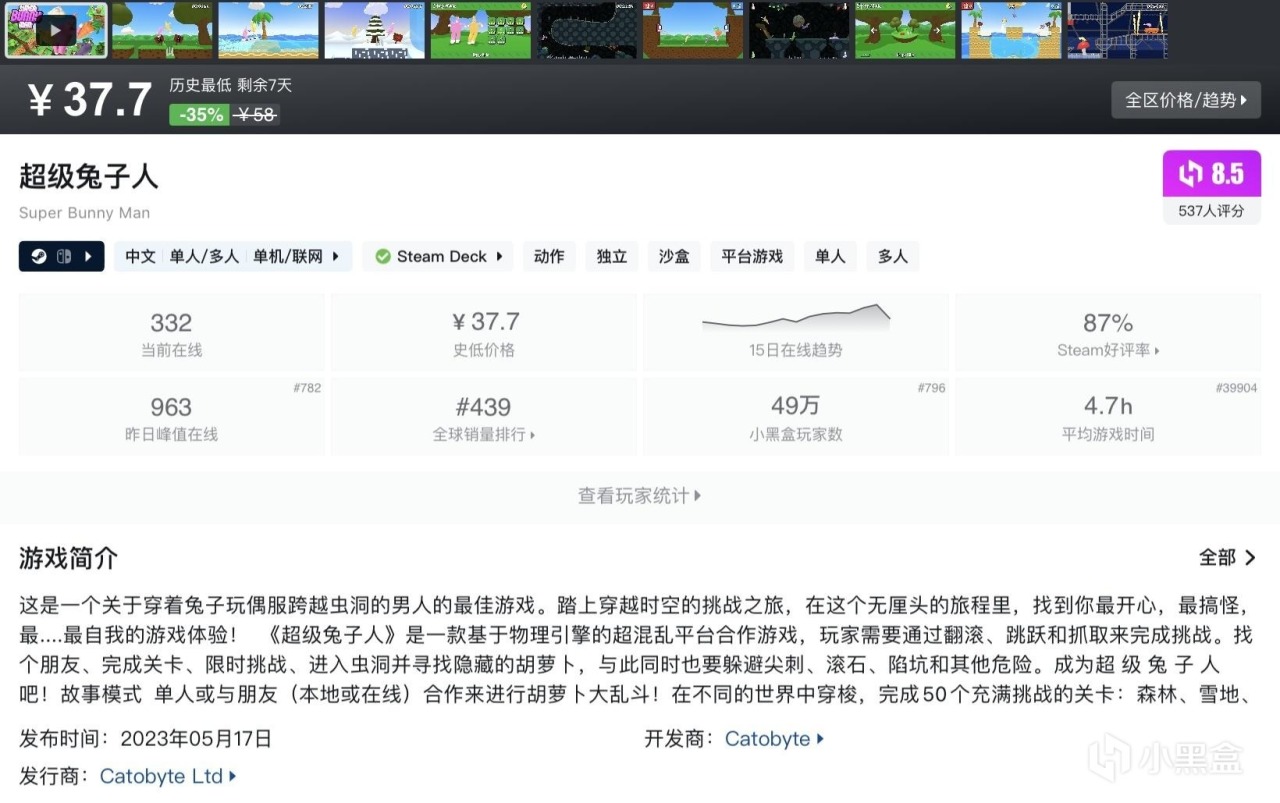Show the full description via 全部
Screen dimensions: 1280x803
[1228, 558]
